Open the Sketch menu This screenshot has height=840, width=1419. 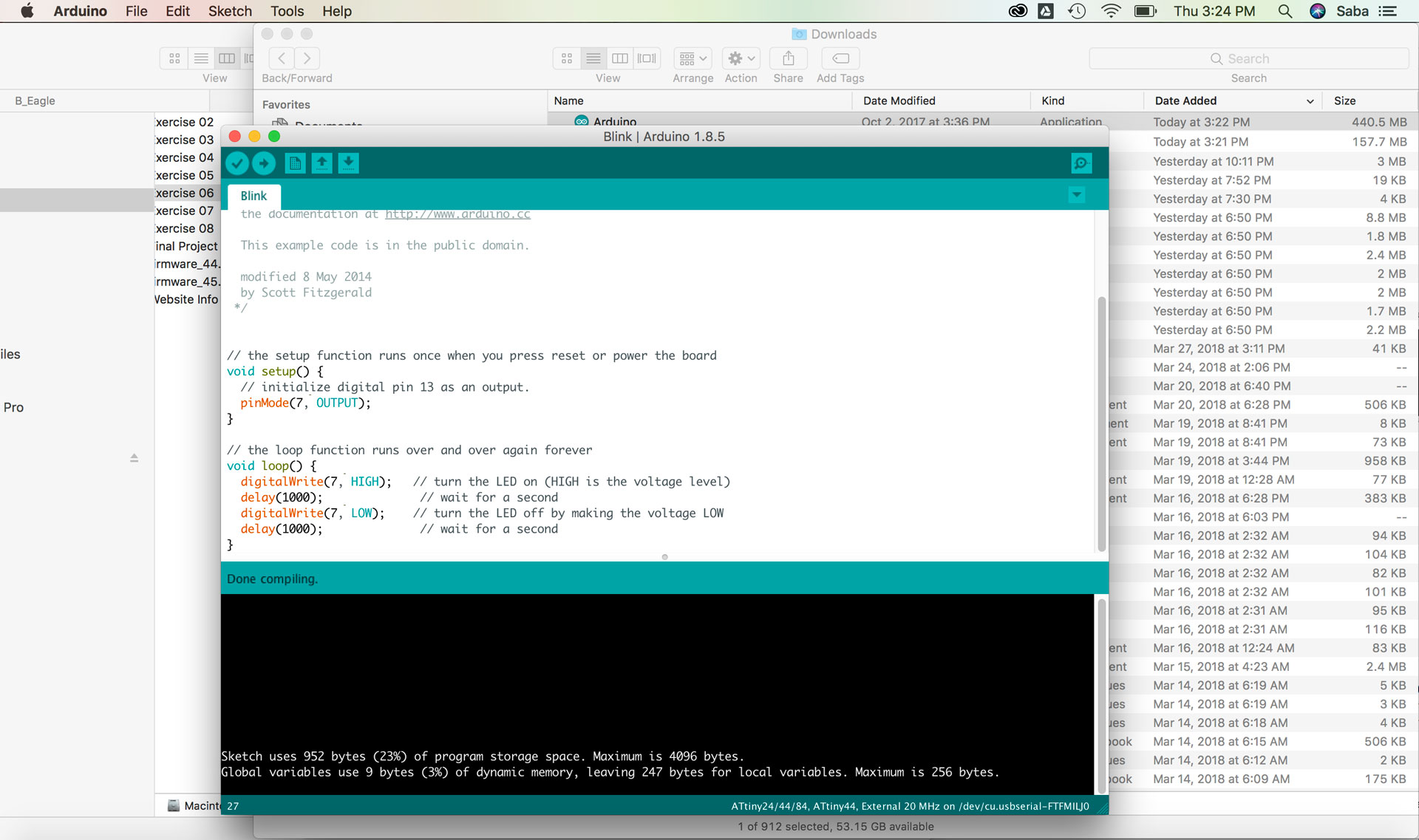click(x=230, y=11)
